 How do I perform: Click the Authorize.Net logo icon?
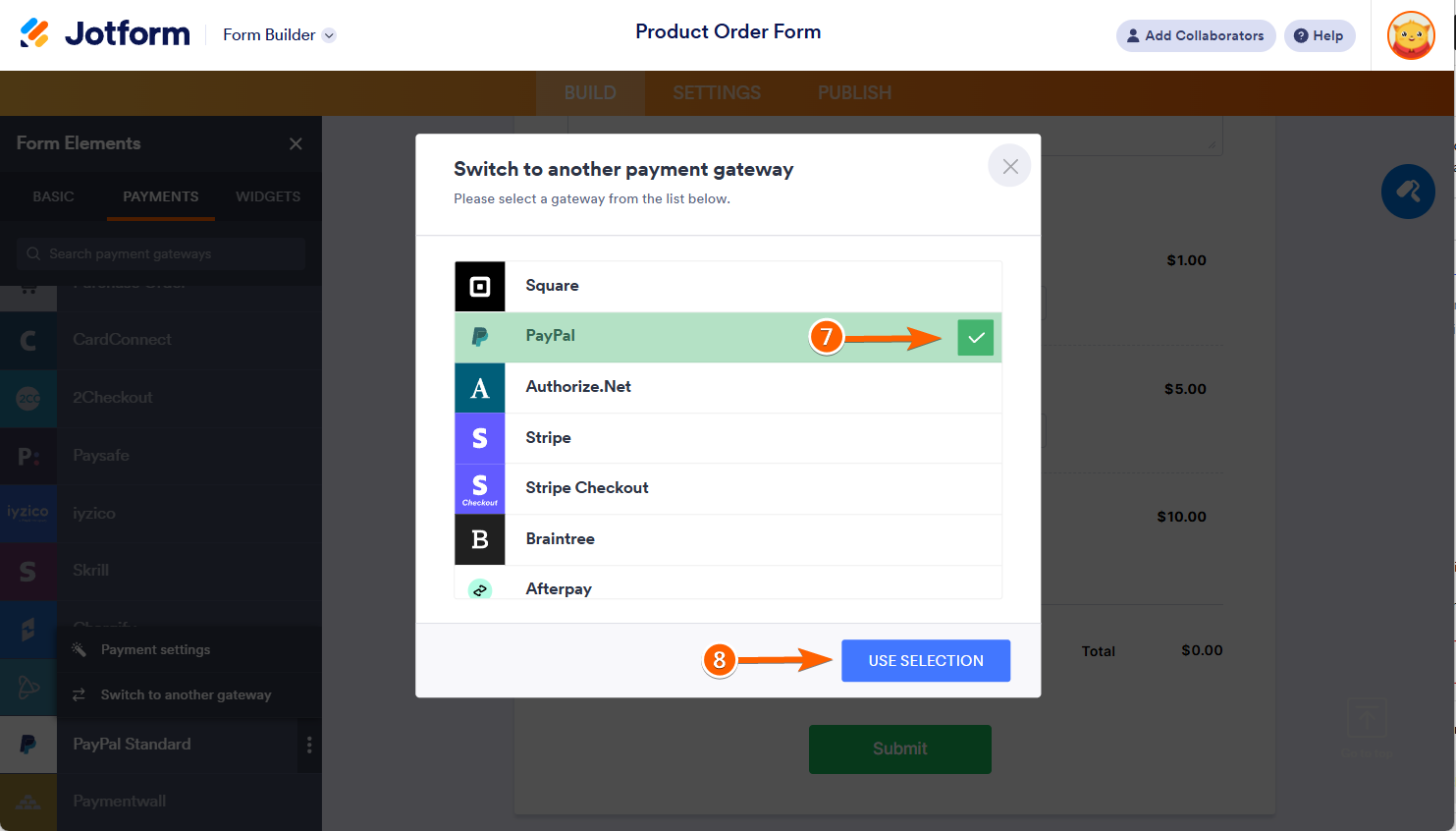(x=480, y=388)
